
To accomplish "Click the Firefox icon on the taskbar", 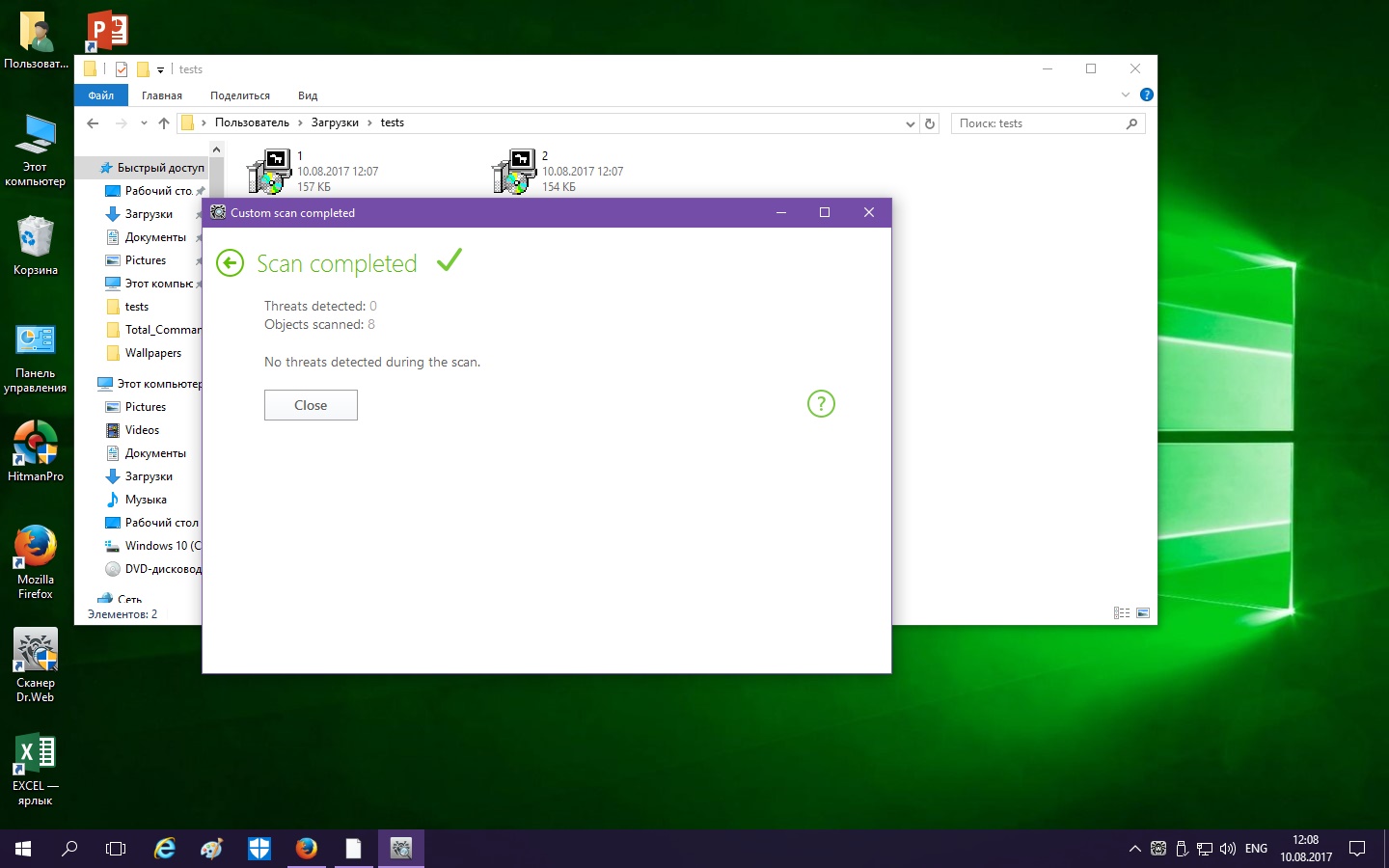I will tap(307, 848).
